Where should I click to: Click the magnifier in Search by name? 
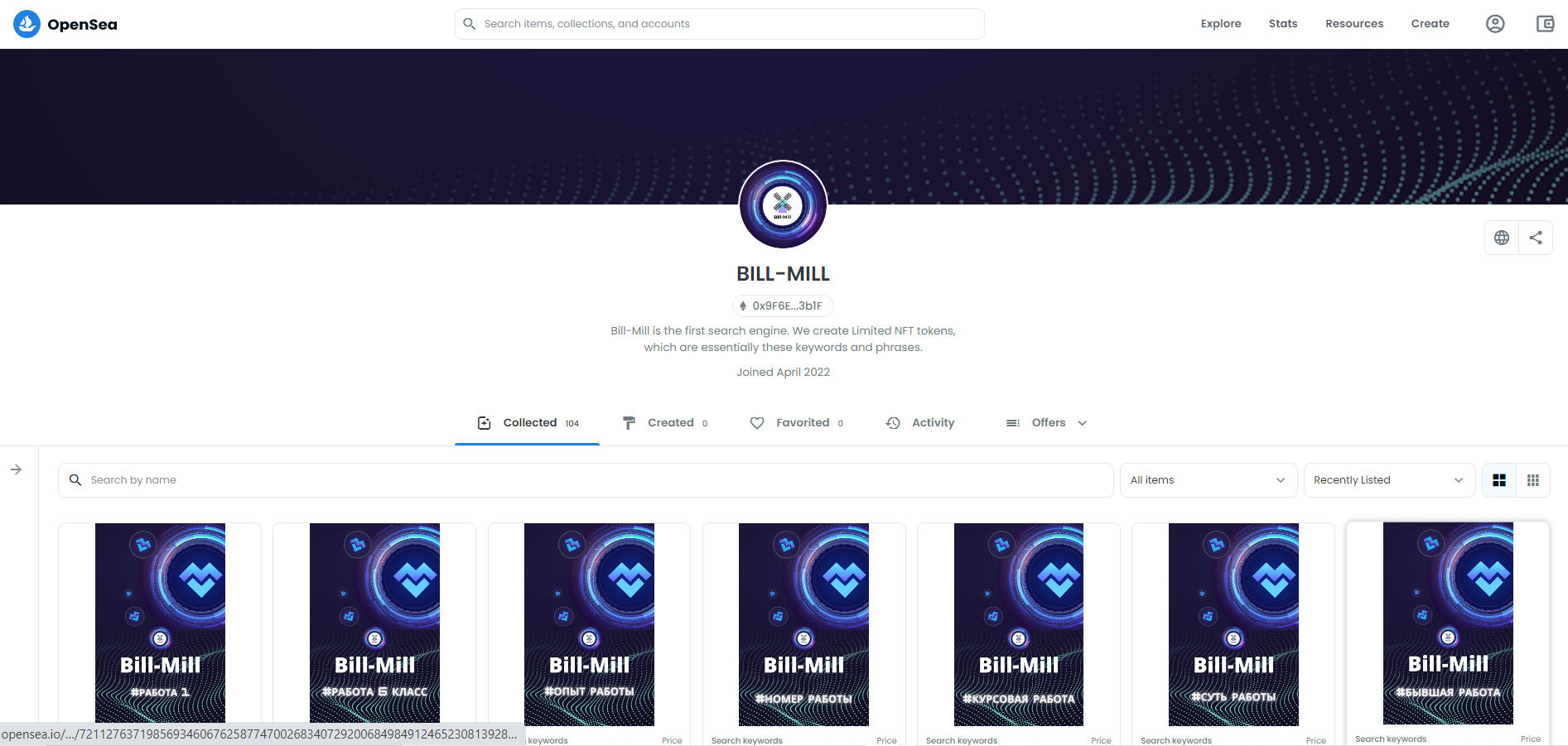coord(75,480)
